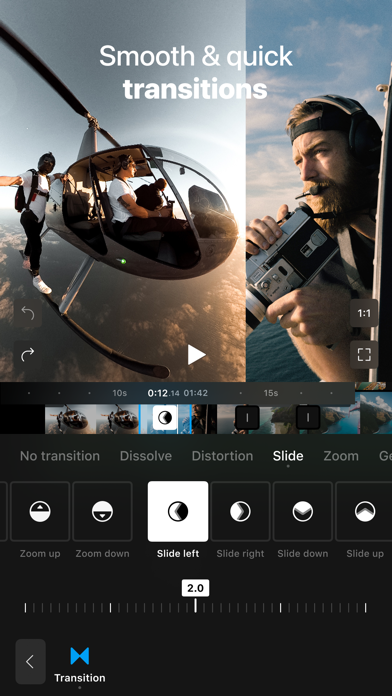Play the video preview
The width and height of the screenshot is (392, 696).
(196, 355)
